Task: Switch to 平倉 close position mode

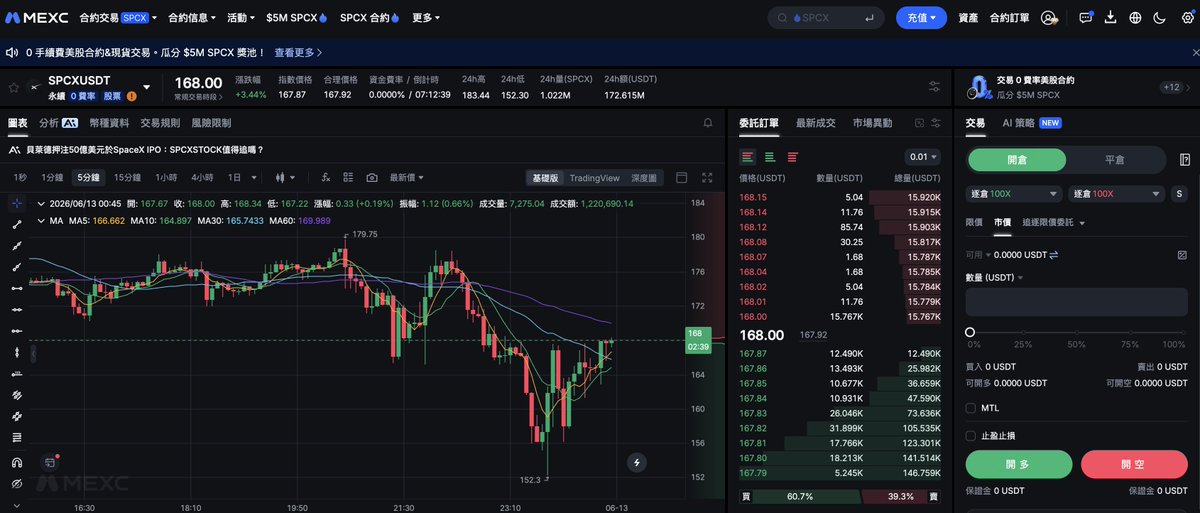Action: pos(1116,160)
